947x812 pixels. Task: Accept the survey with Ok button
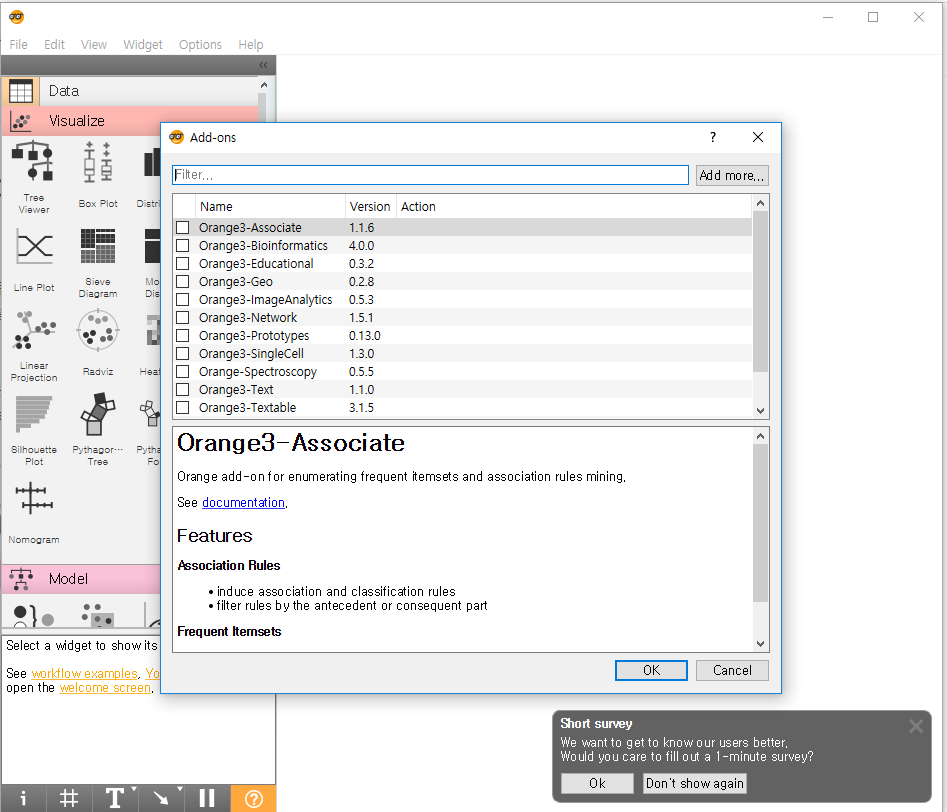(597, 783)
